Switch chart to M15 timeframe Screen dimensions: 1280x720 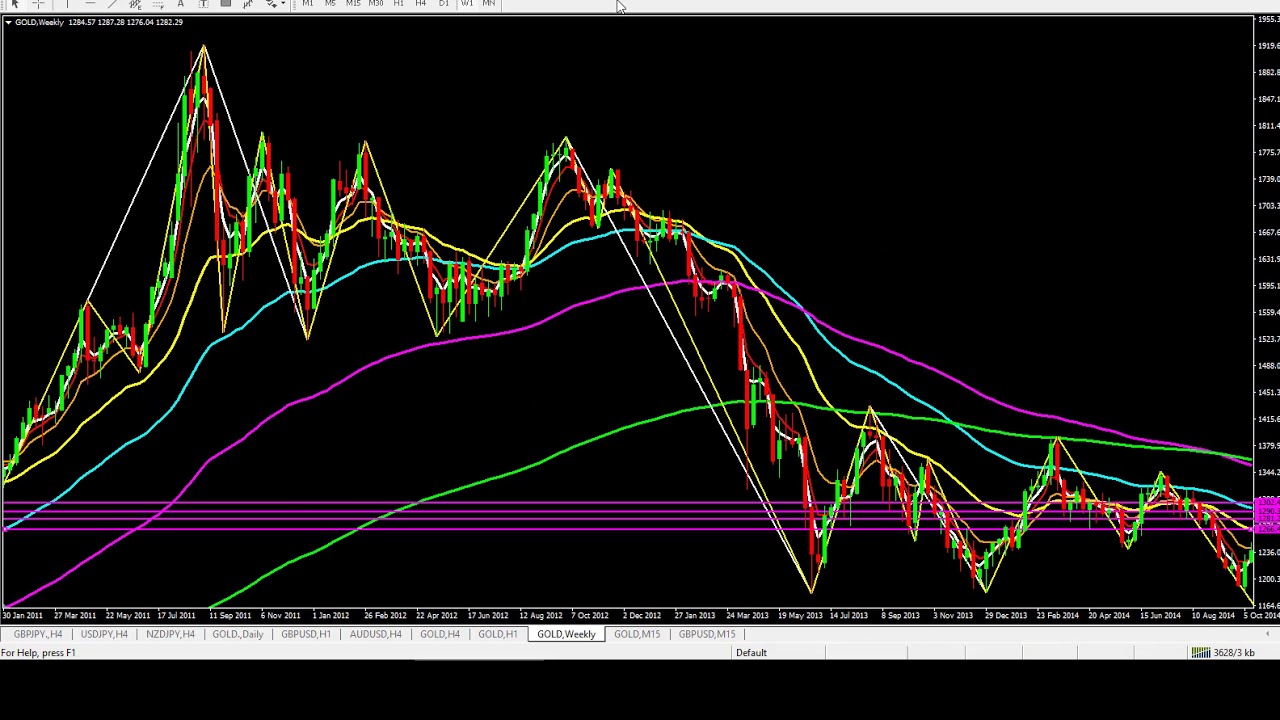point(353,4)
